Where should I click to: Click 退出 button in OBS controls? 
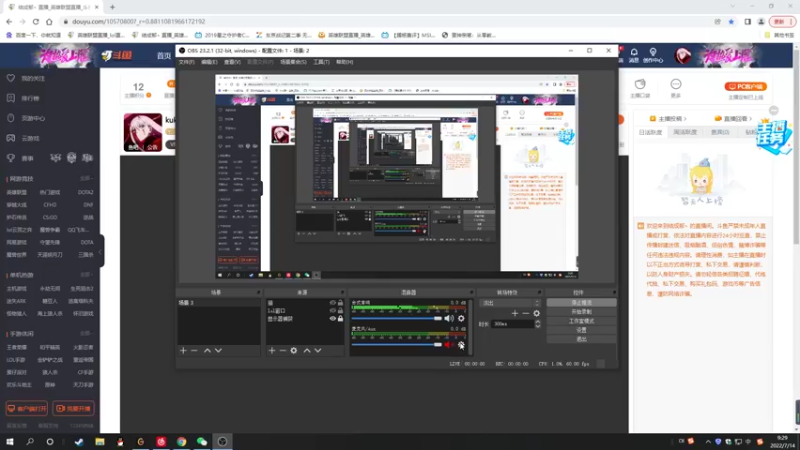point(581,339)
